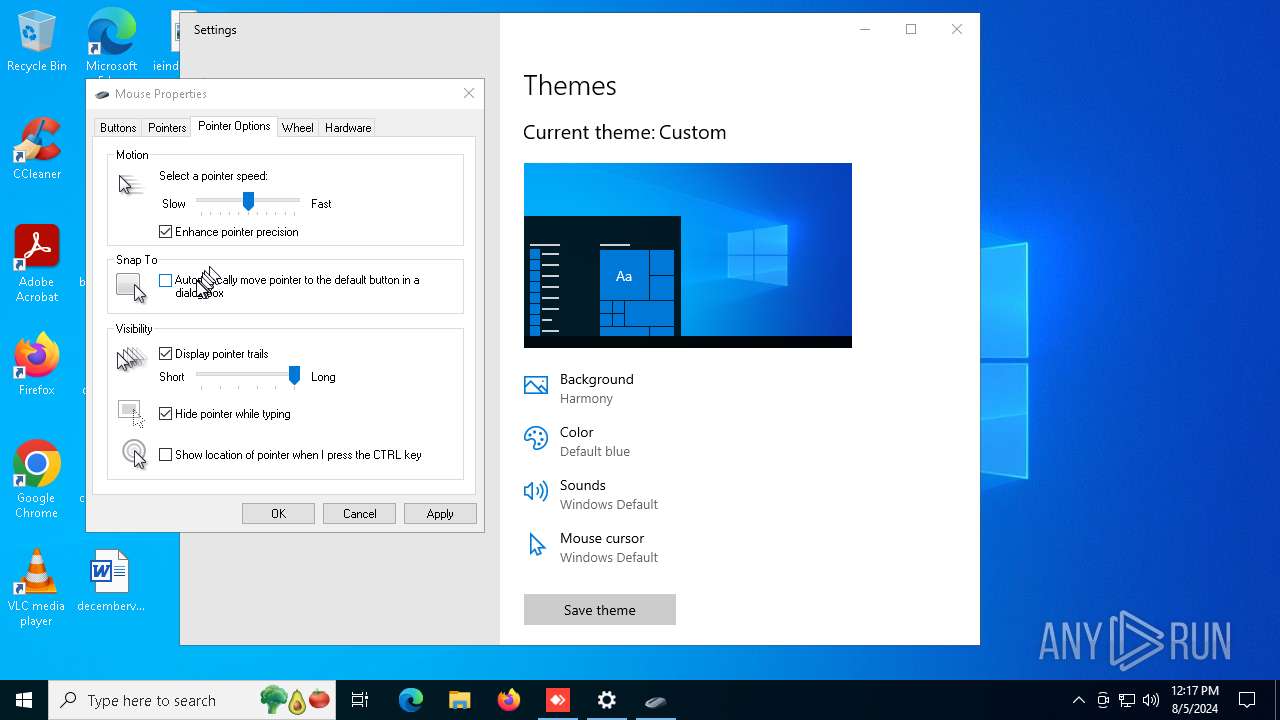Viewport: 1280px width, 720px height.
Task: Uncheck Display pointer trails
Action: pyautogui.click(x=166, y=353)
